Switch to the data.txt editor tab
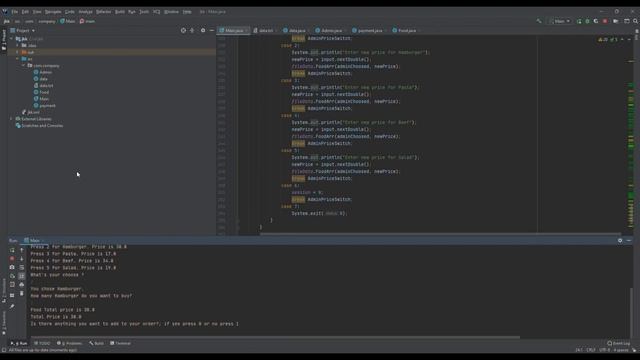640x360 pixels. coord(264,31)
